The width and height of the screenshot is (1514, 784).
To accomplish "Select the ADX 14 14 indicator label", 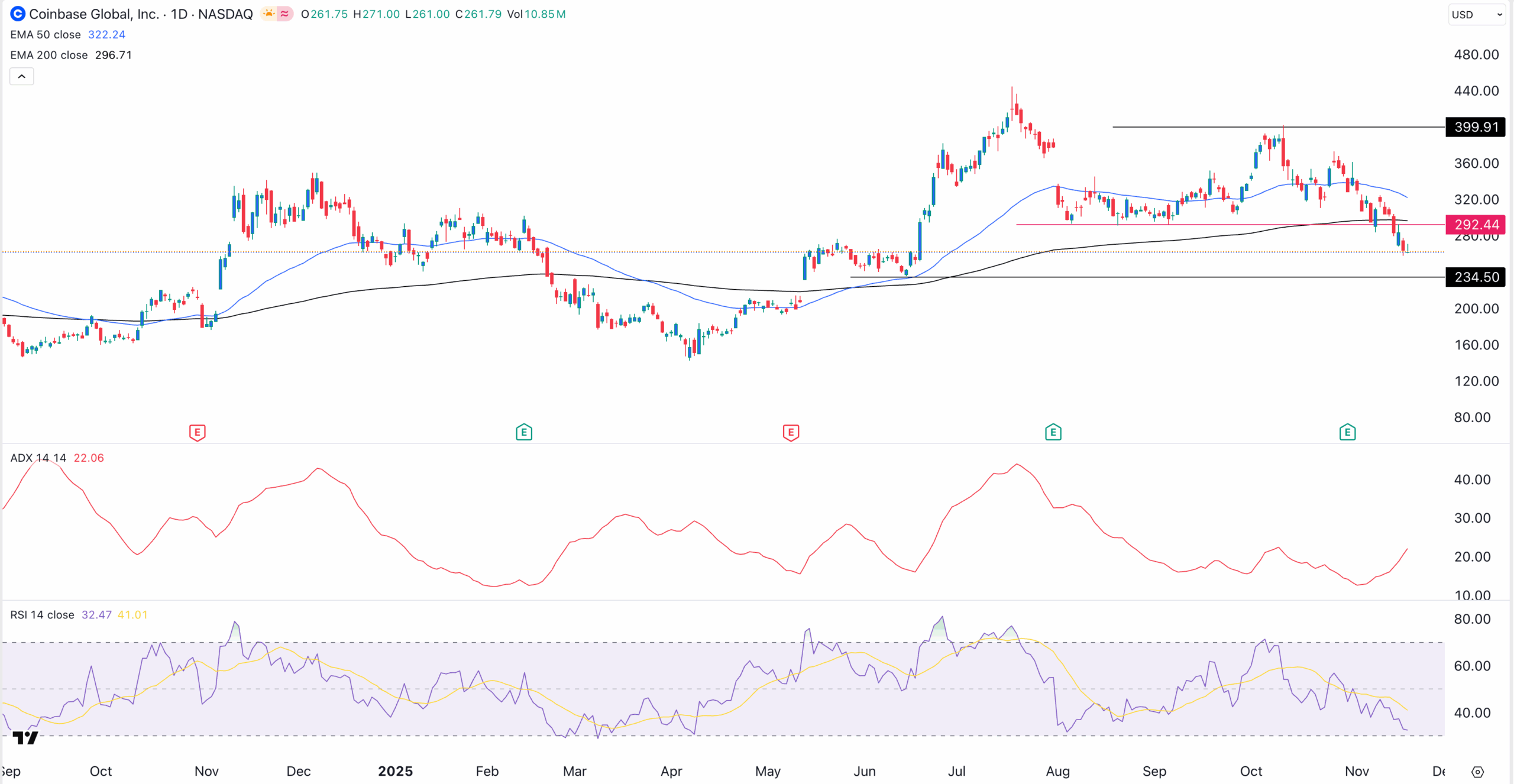I will pos(38,458).
